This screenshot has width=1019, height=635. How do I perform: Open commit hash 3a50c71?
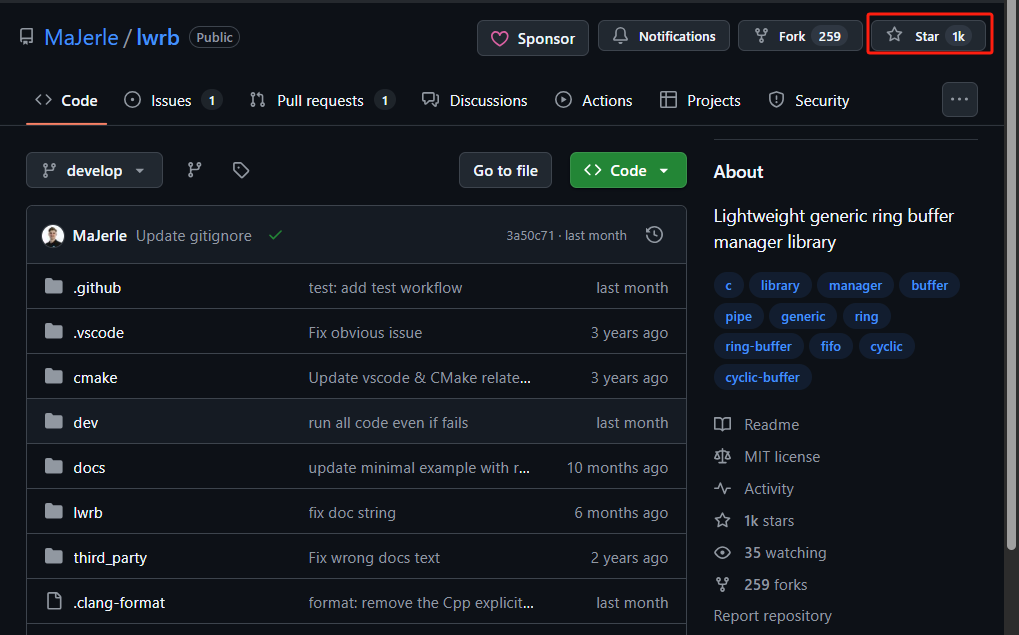click(530, 235)
